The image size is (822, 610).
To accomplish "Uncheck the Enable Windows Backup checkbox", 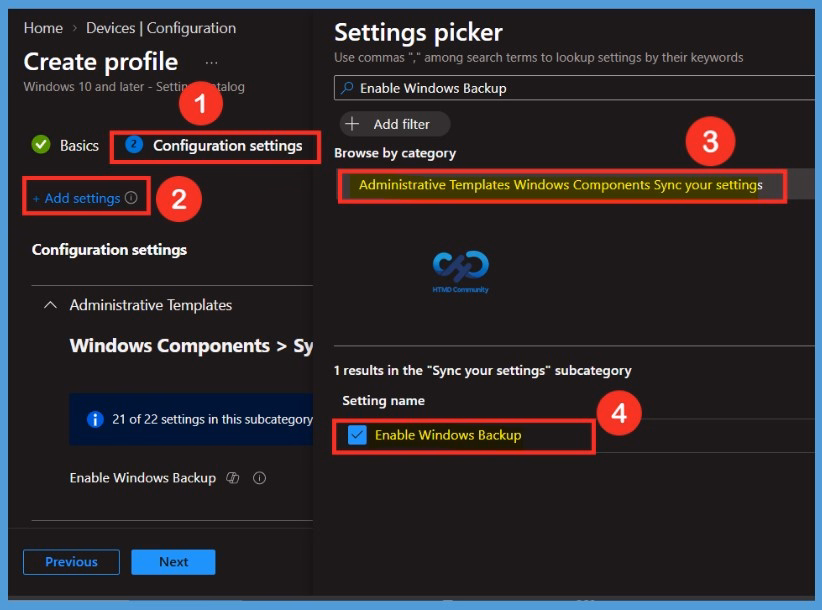I will tap(357, 435).
